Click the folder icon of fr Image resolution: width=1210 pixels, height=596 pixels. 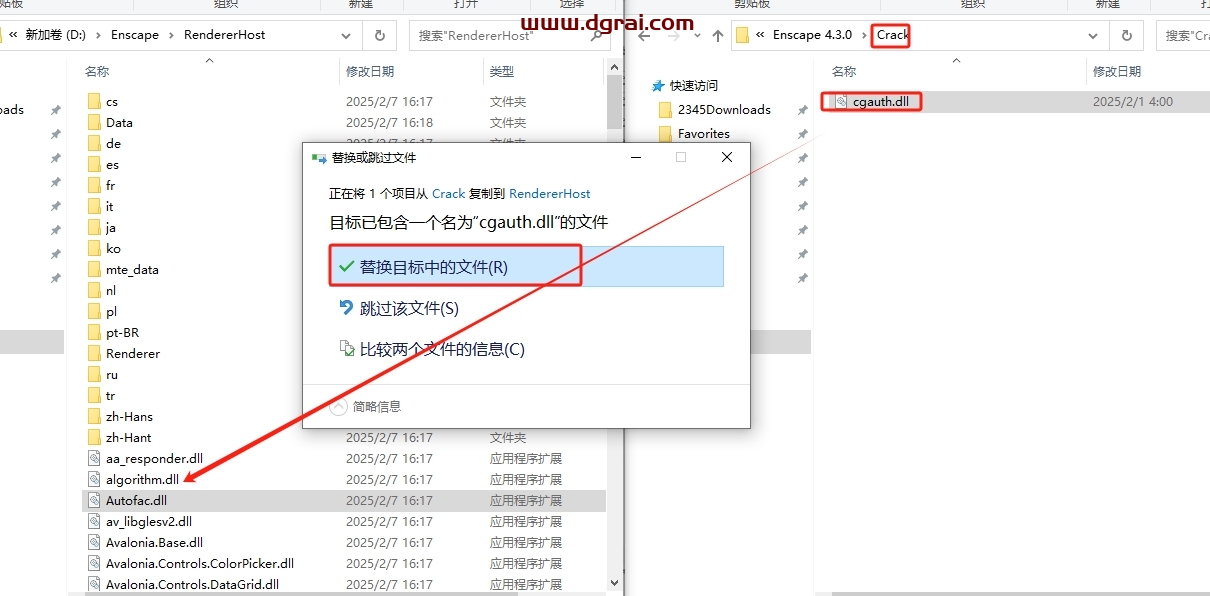coord(95,185)
